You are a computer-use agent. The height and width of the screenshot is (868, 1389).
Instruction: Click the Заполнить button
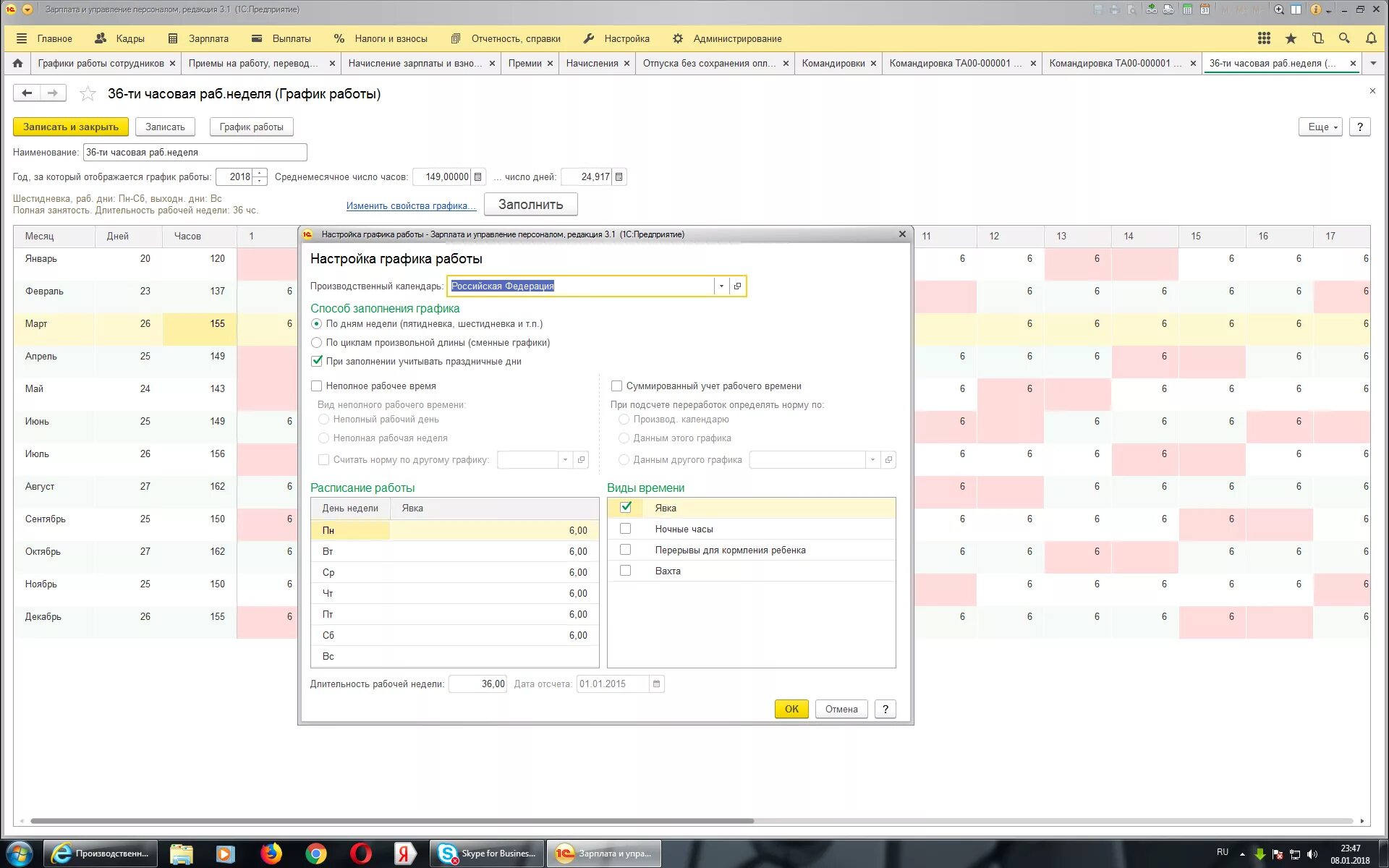pos(530,205)
